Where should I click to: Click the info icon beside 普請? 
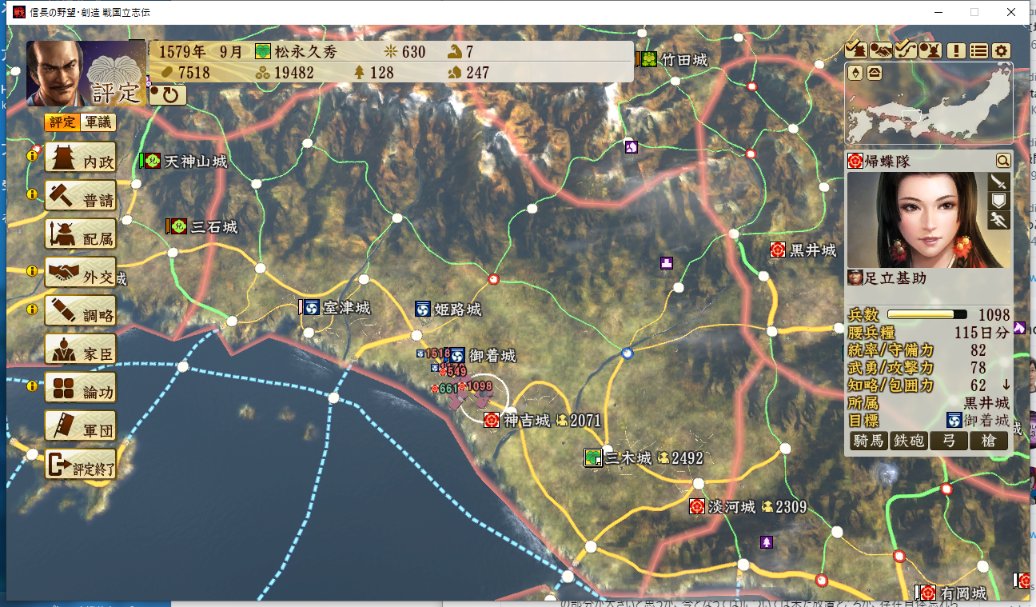point(32,194)
